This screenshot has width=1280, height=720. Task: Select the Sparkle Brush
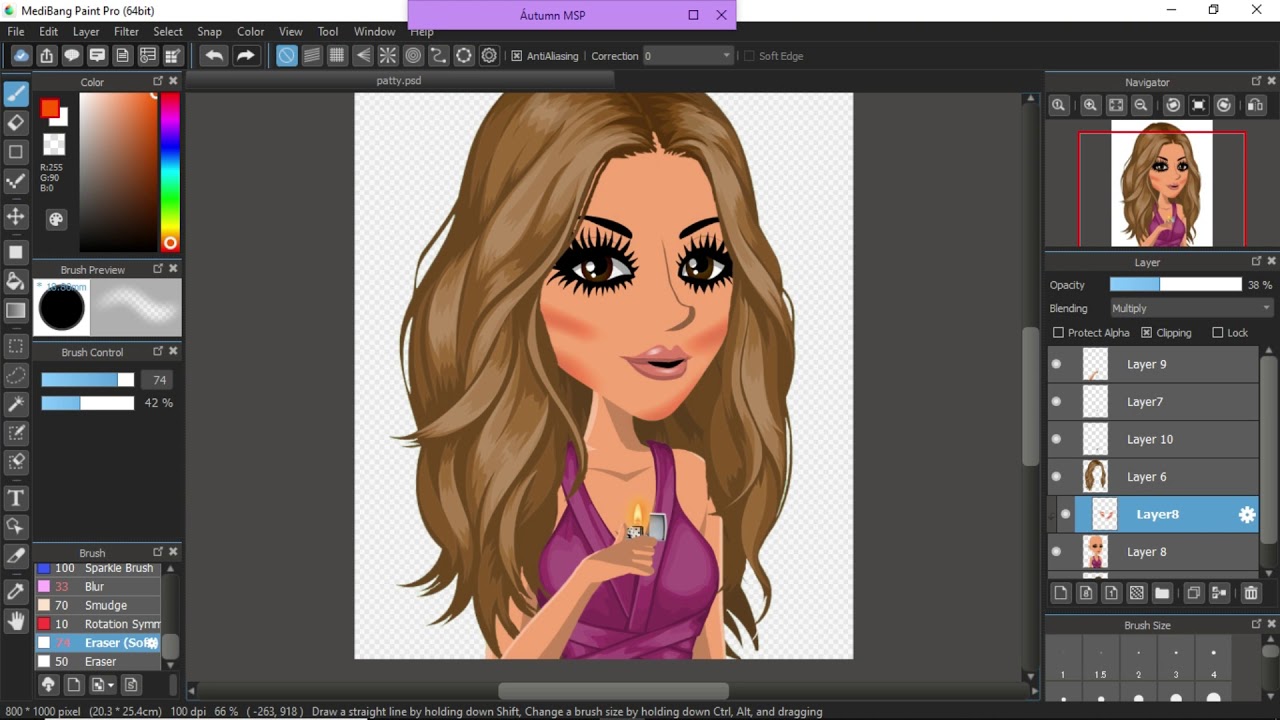point(98,568)
